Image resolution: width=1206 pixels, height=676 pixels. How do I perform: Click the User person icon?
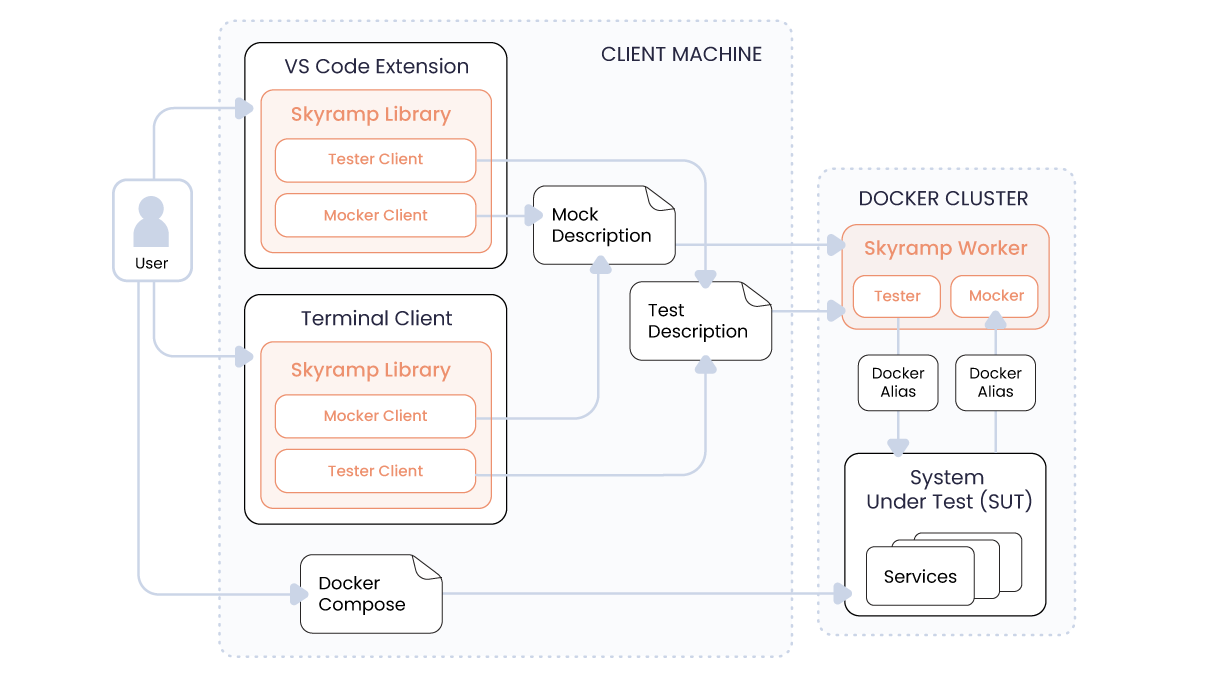click(152, 220)
